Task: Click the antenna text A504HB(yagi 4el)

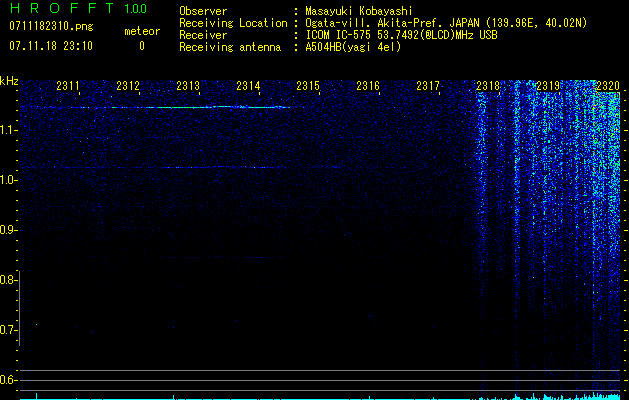Action: pos(353,47)
